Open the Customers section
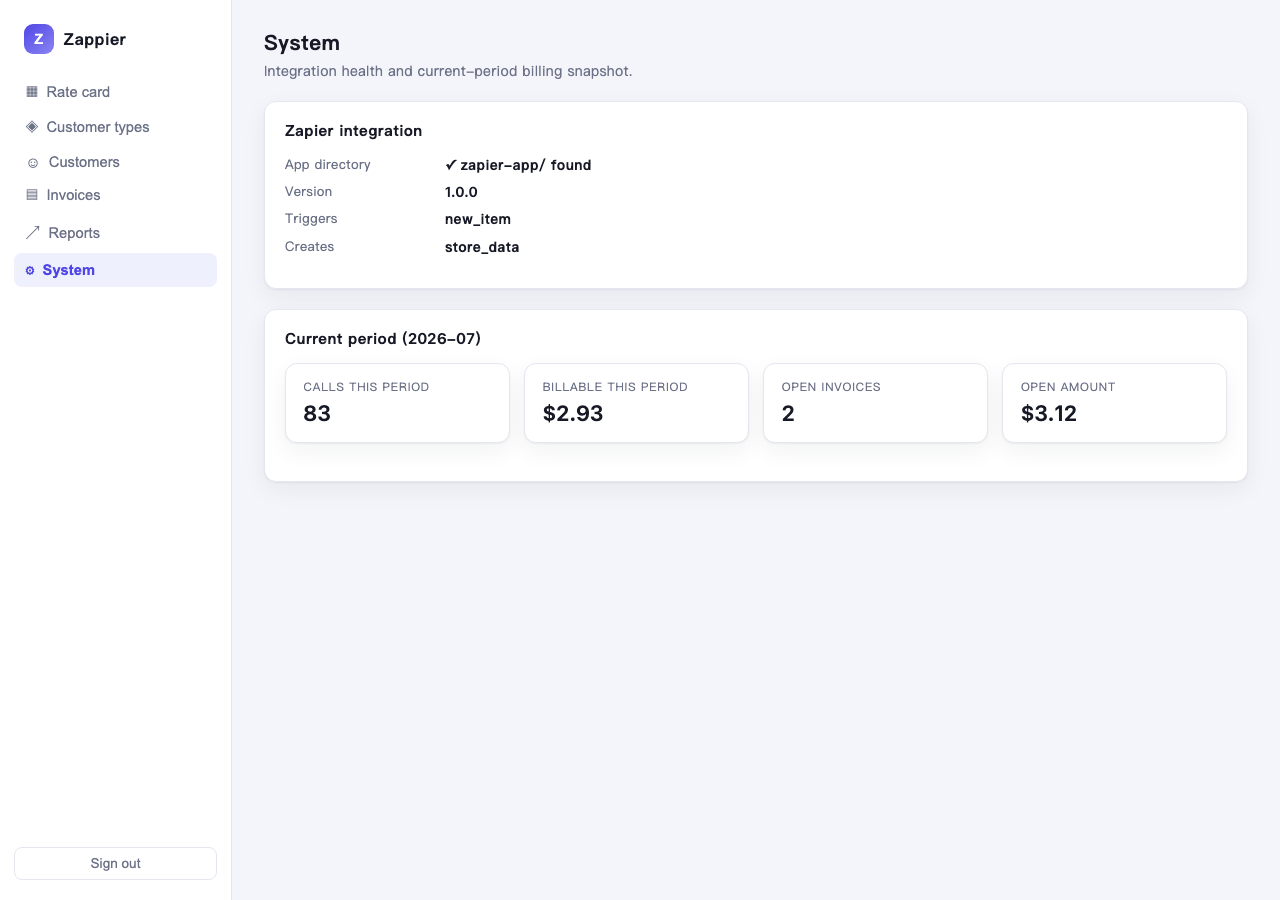Viewport: 1280px width, 900px height. point(115,162)
